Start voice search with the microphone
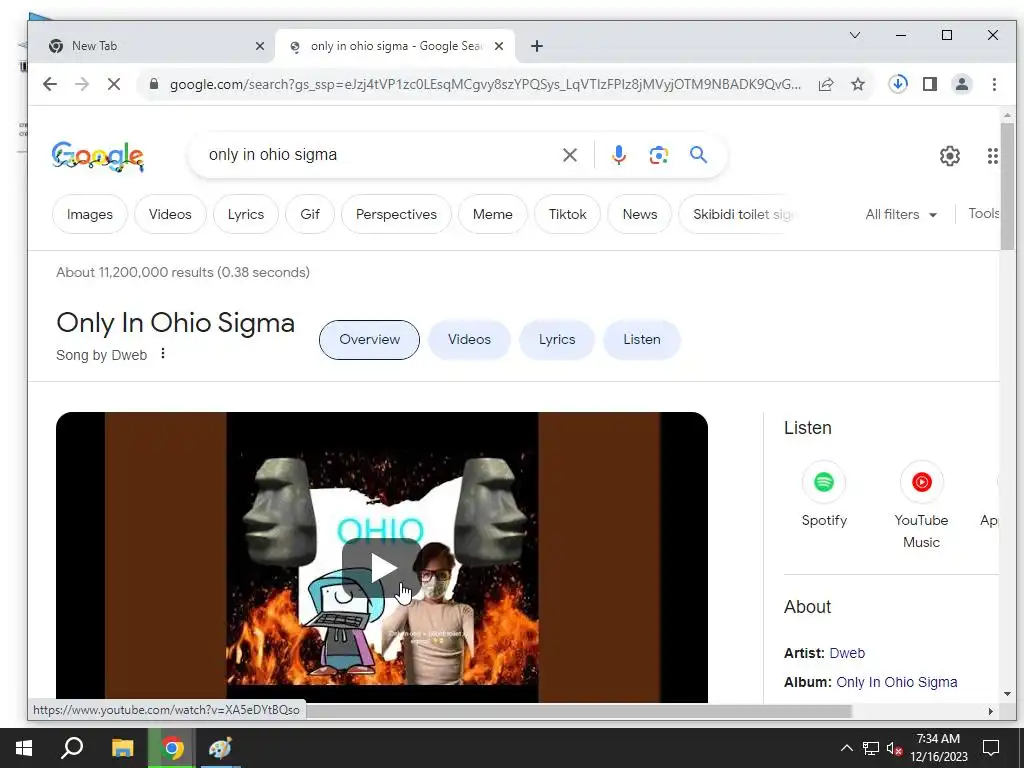 [619, 155]
